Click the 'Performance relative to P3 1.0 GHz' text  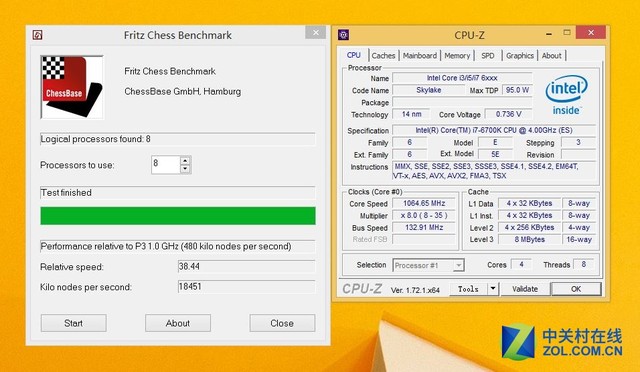166,247
